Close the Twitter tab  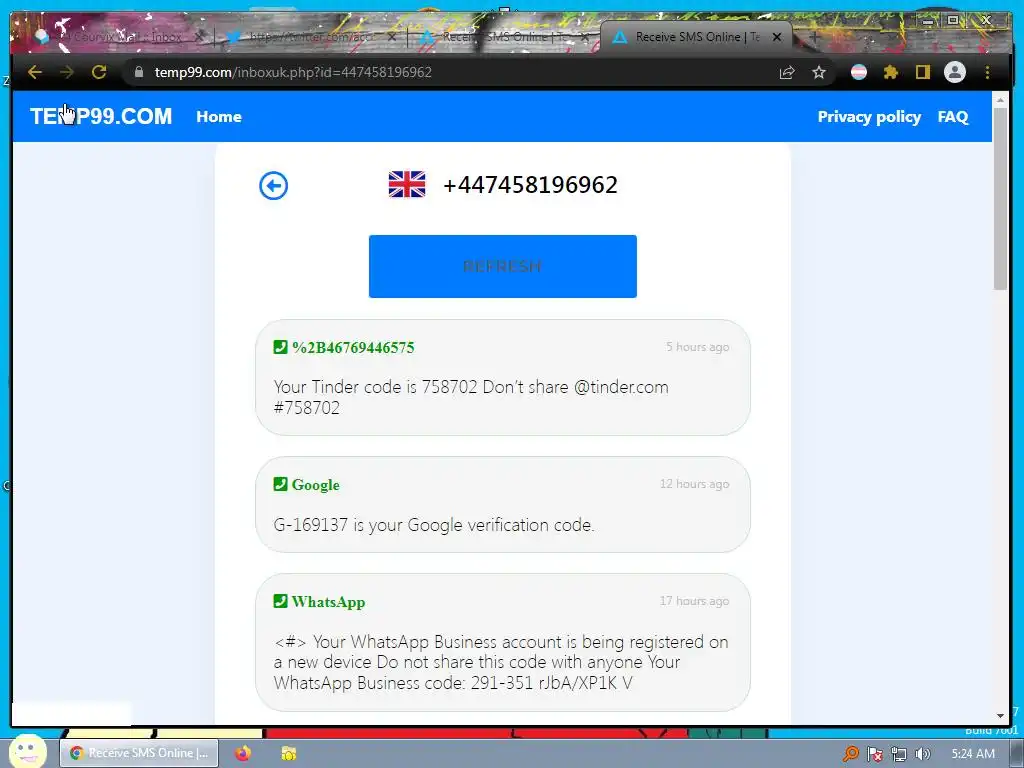[392, 37]
